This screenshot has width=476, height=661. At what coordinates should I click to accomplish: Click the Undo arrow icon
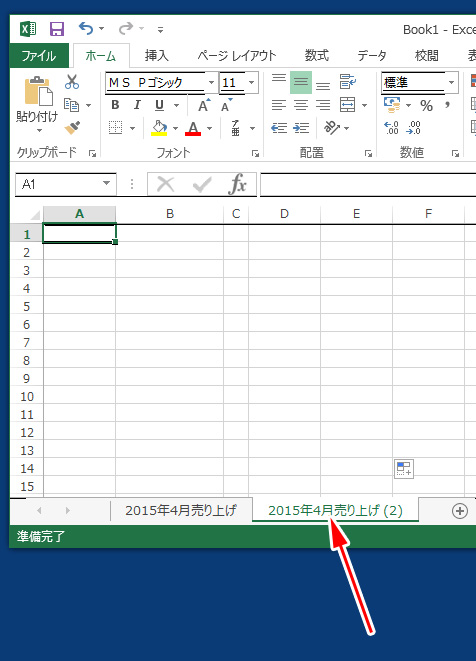pos(86,29)
